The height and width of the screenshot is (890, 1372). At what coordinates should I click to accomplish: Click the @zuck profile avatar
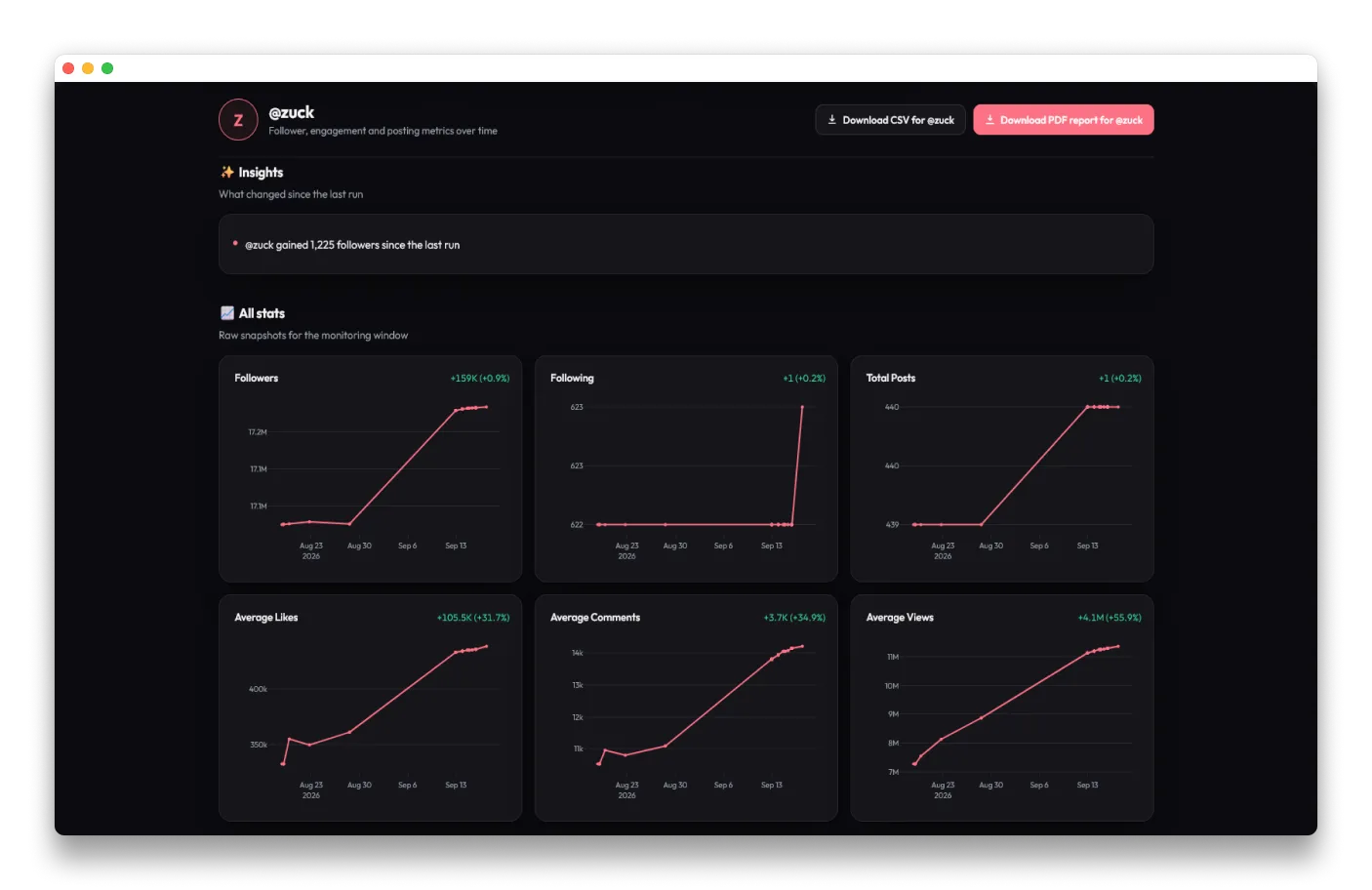pos(238,120)
